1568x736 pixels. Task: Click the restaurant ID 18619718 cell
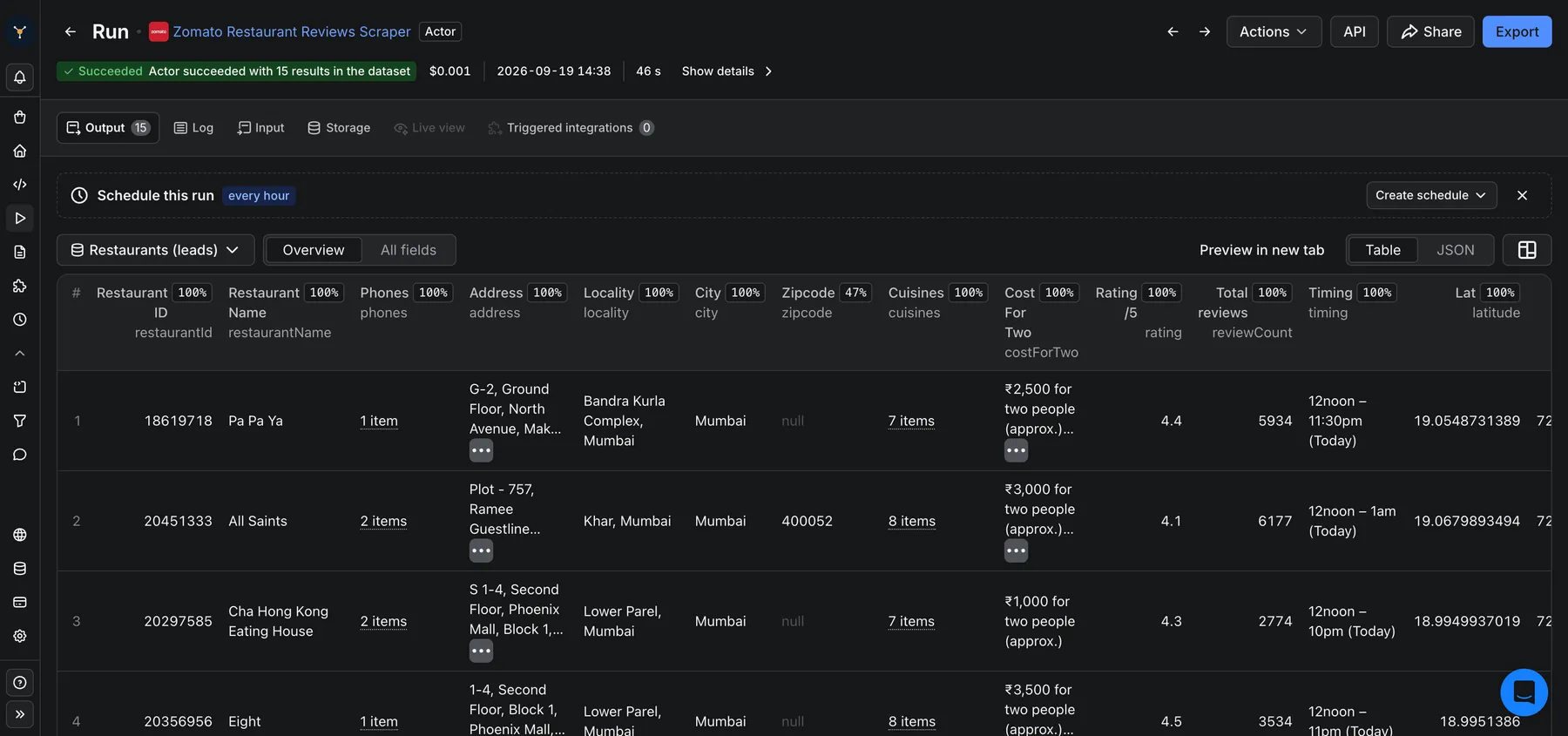178,421
